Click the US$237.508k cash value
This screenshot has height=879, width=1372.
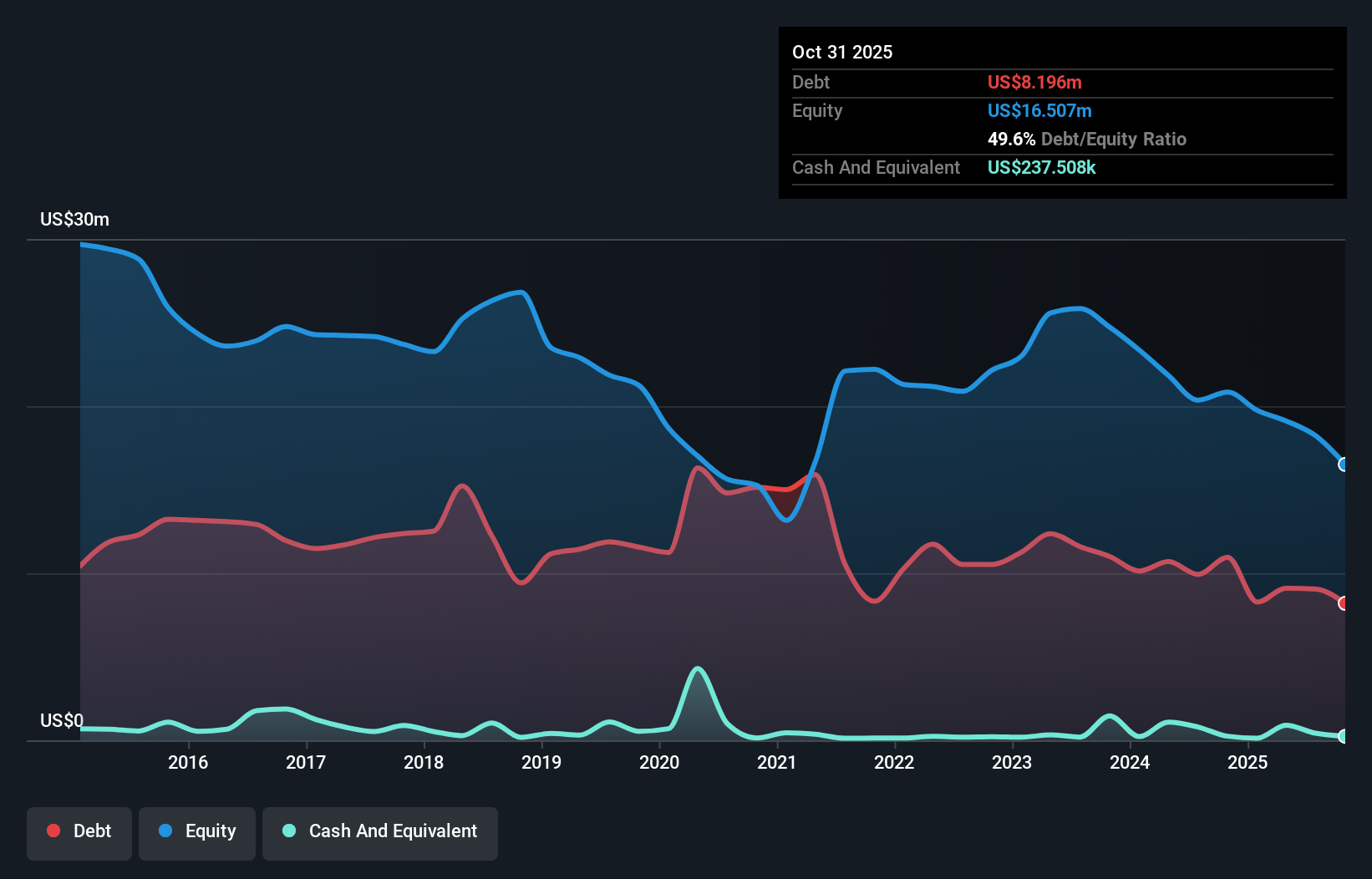pos(1041,167)
